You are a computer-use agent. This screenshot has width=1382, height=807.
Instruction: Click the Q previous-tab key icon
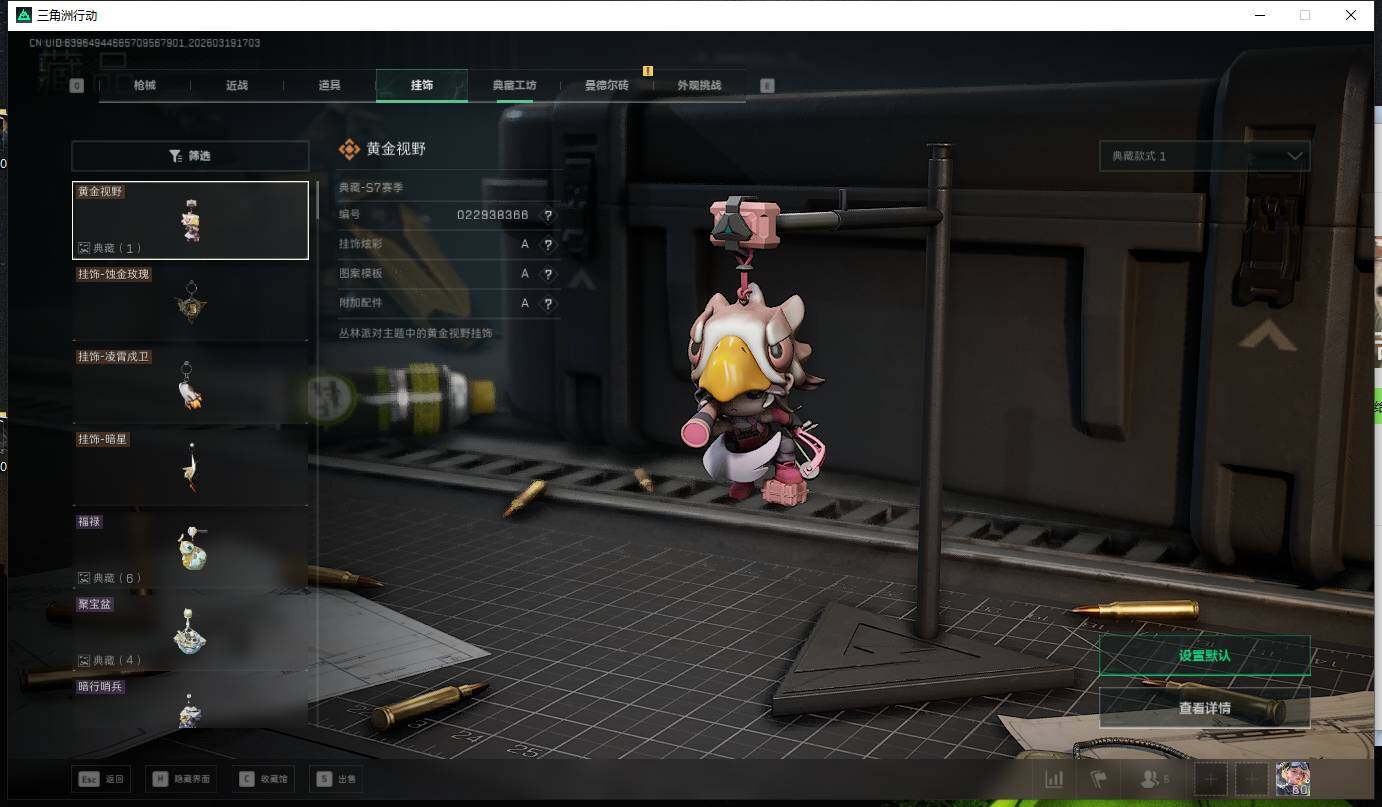click(77, 86)
